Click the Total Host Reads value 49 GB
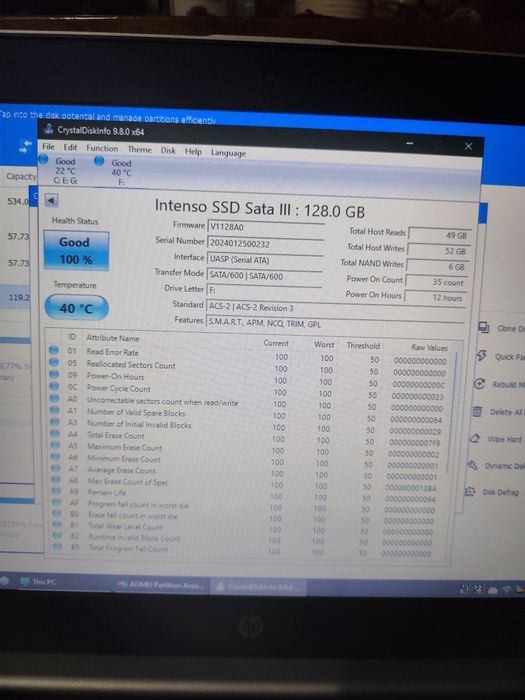 pyautogui.click(x=439, y=235)
